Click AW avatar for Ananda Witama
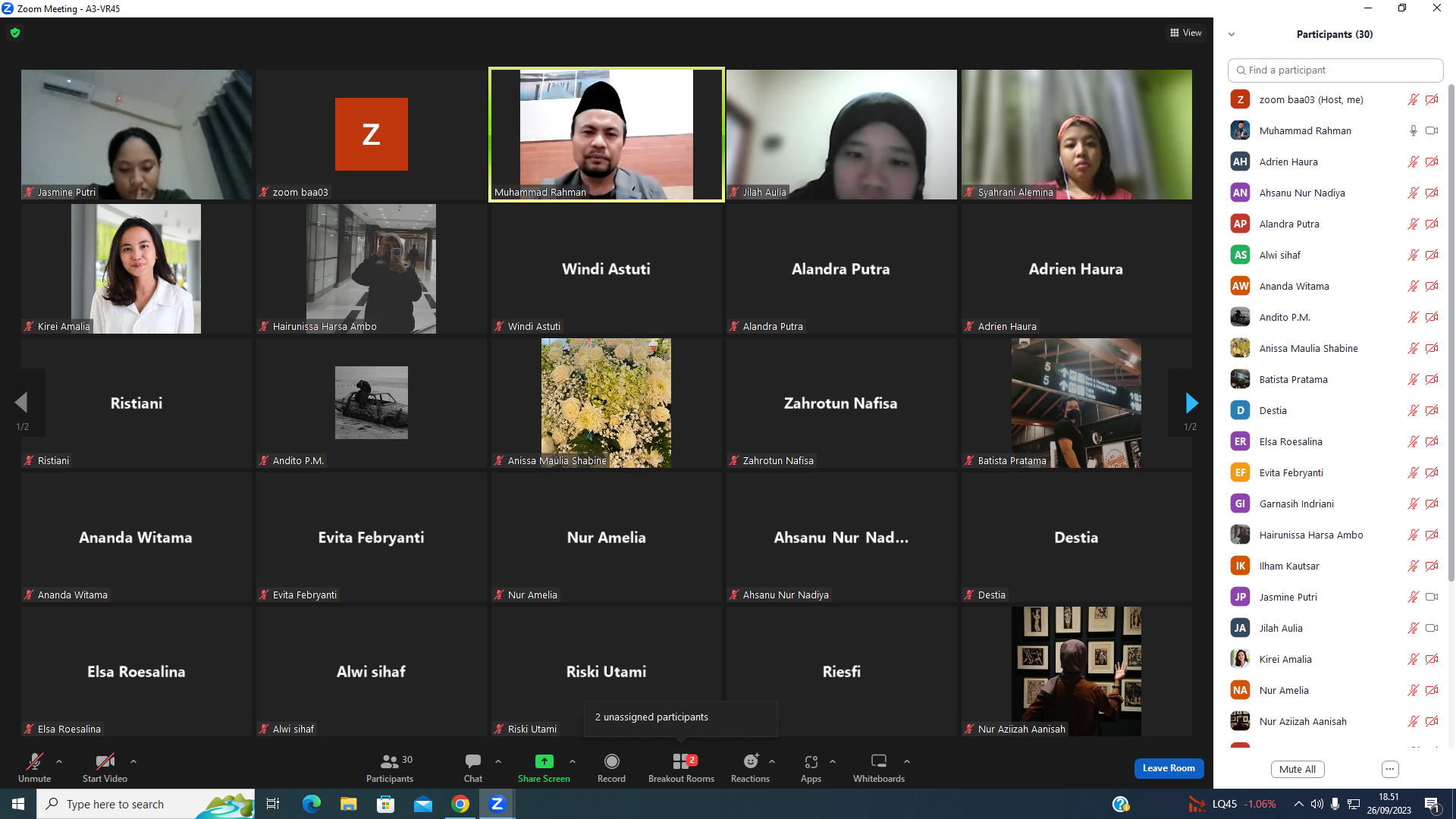The width and height of the screenshot is (1456, 819). click(x=1240, y=286)
